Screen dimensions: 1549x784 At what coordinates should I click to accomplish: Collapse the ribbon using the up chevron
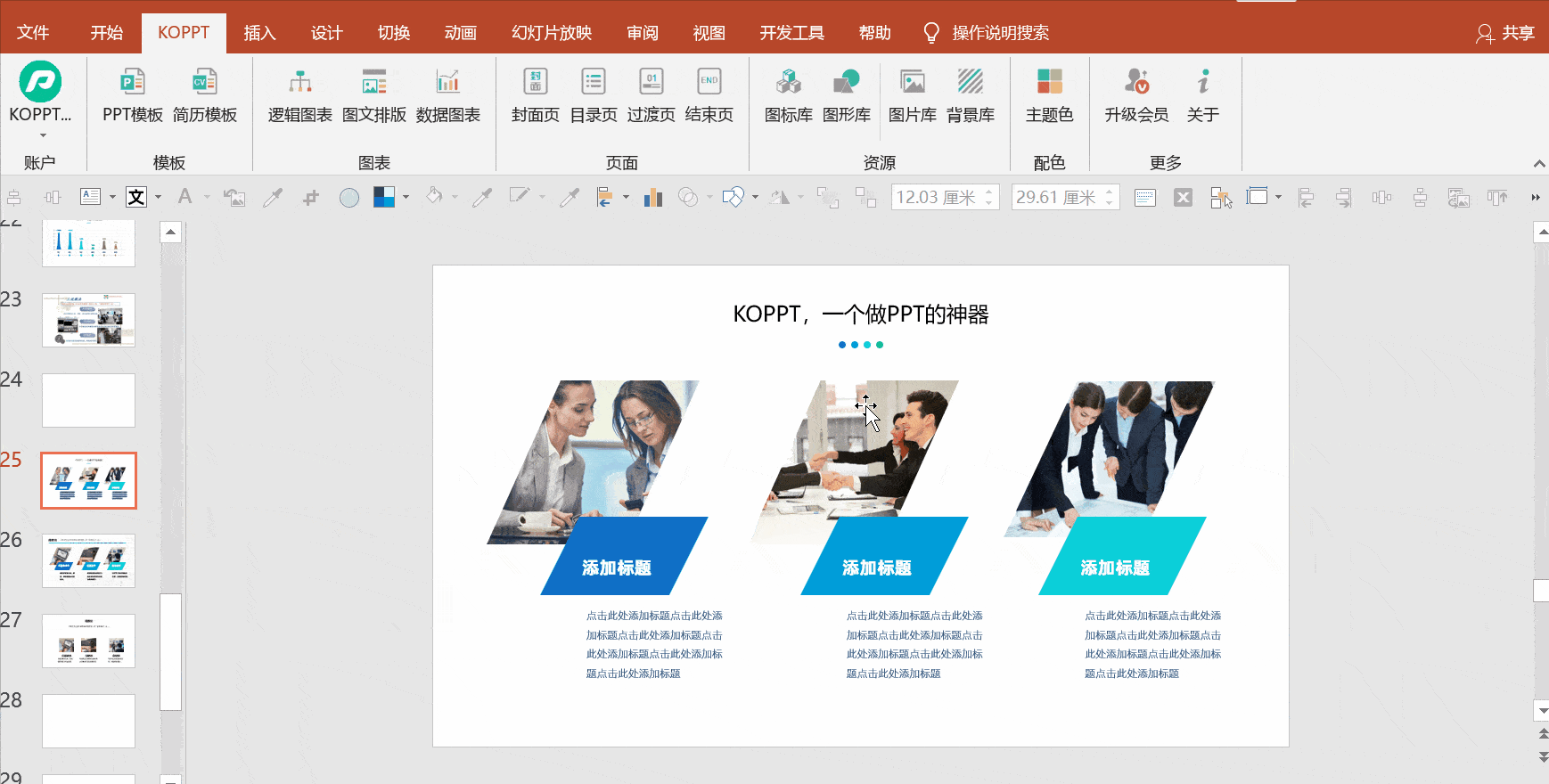pos(1538,164)
